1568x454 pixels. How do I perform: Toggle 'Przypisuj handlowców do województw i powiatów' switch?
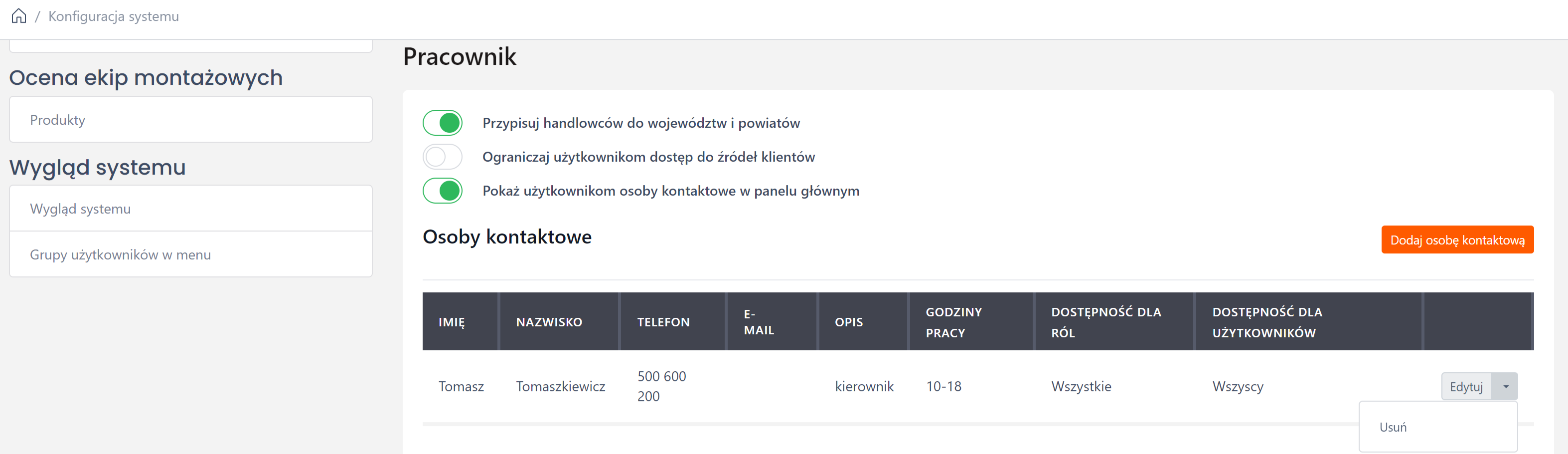coord(443,123)
